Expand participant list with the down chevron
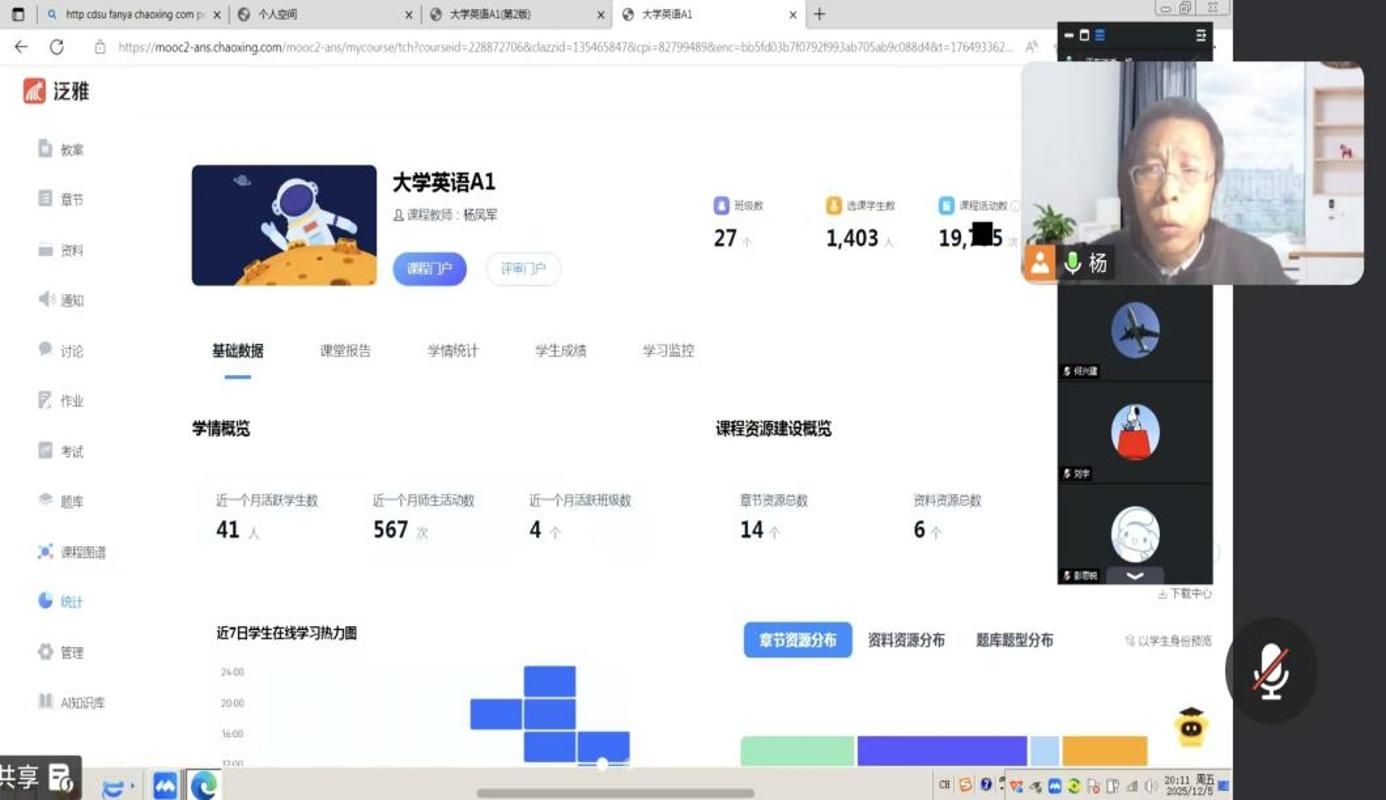The width and height of the screenshot is (1386, 800). point(1134,576)
